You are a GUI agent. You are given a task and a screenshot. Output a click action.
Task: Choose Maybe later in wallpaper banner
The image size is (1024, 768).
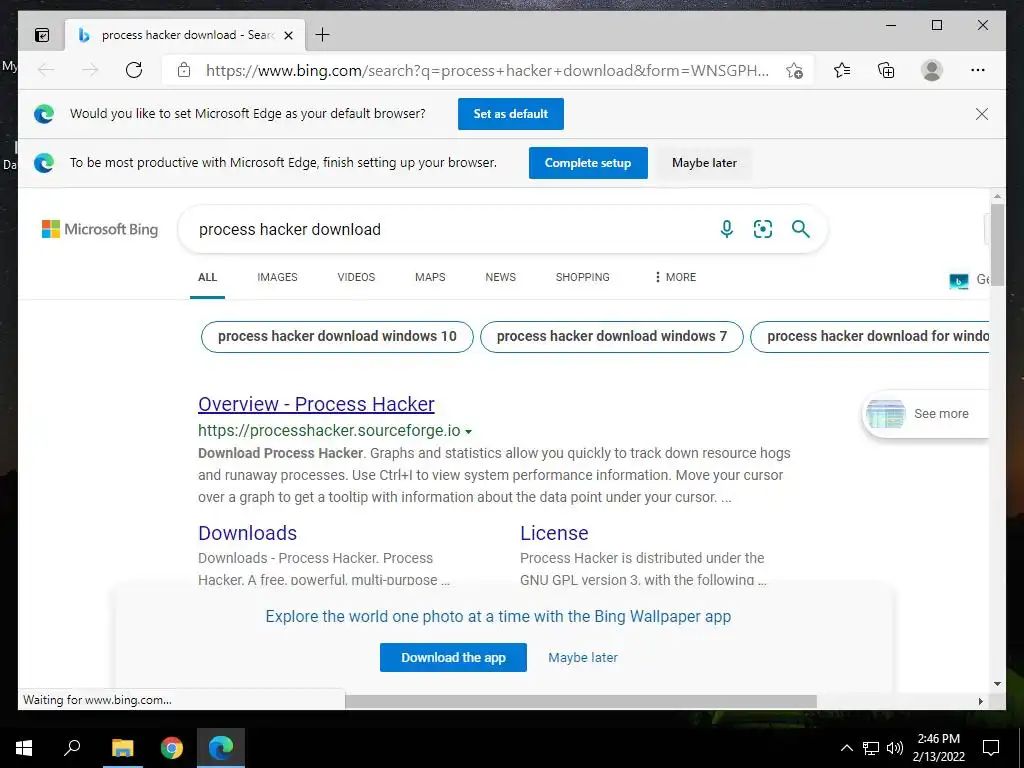click(583, 658)
